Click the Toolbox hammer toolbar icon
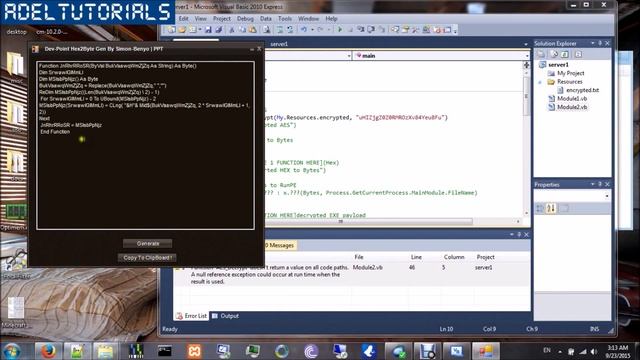The height and width of the screenshot is (360, 640). coord(416,29)
